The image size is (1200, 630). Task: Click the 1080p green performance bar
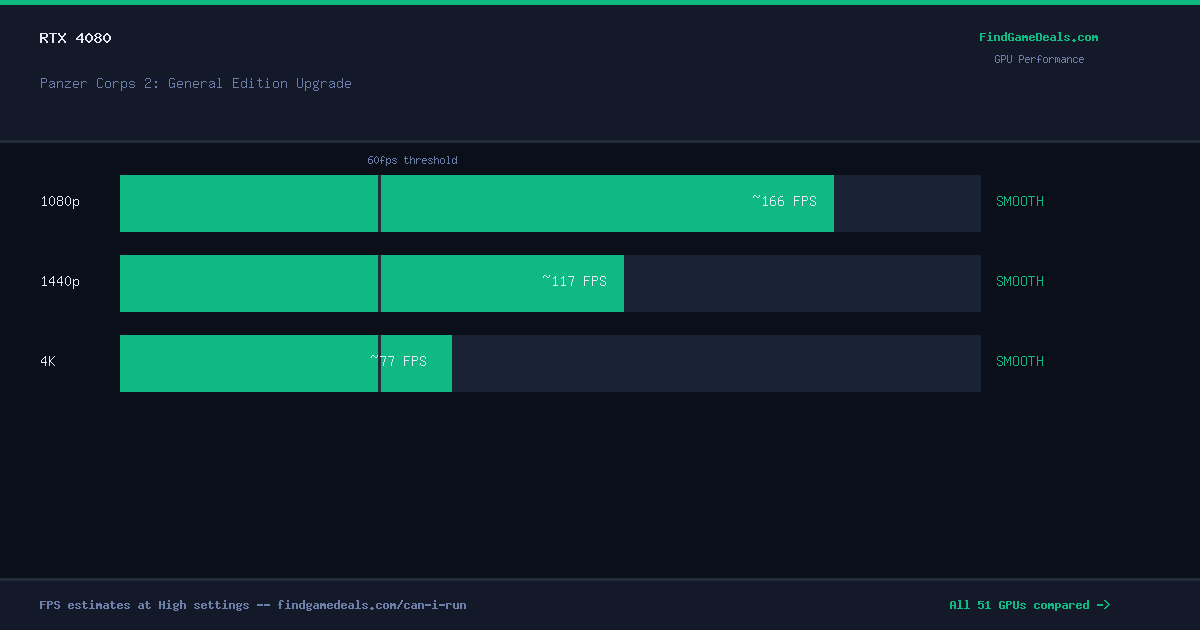(477, 203)
